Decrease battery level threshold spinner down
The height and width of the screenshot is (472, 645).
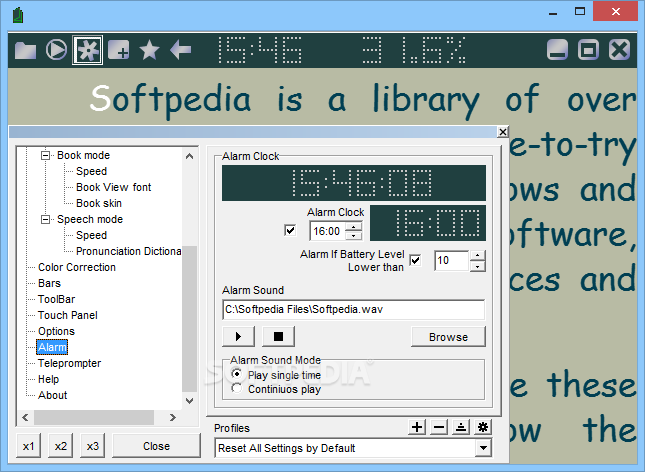(477, 266)
